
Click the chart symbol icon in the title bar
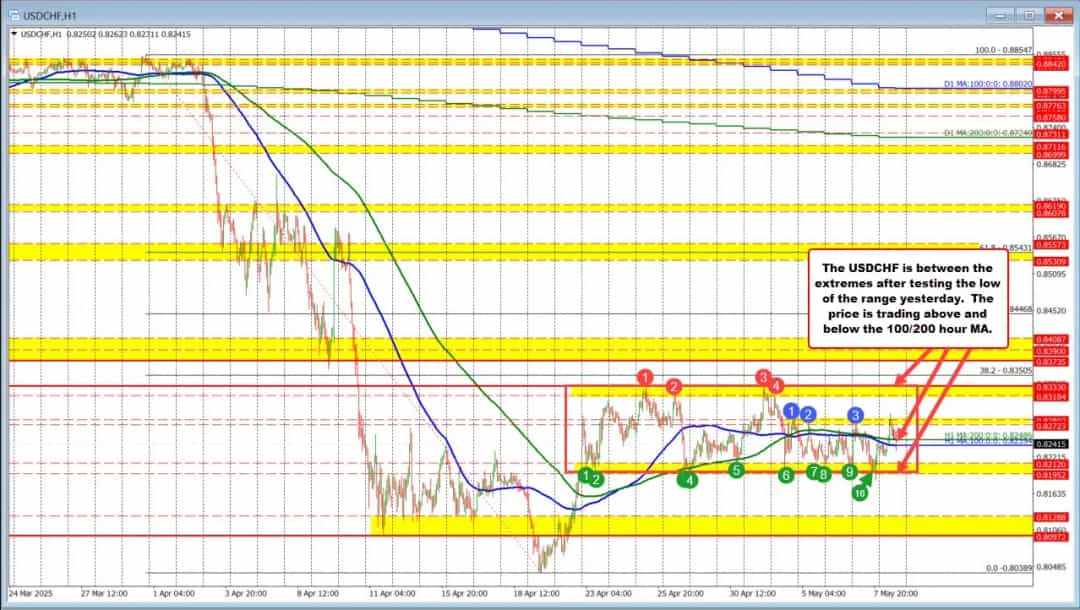pyautogui.click(x=16, y=16)
